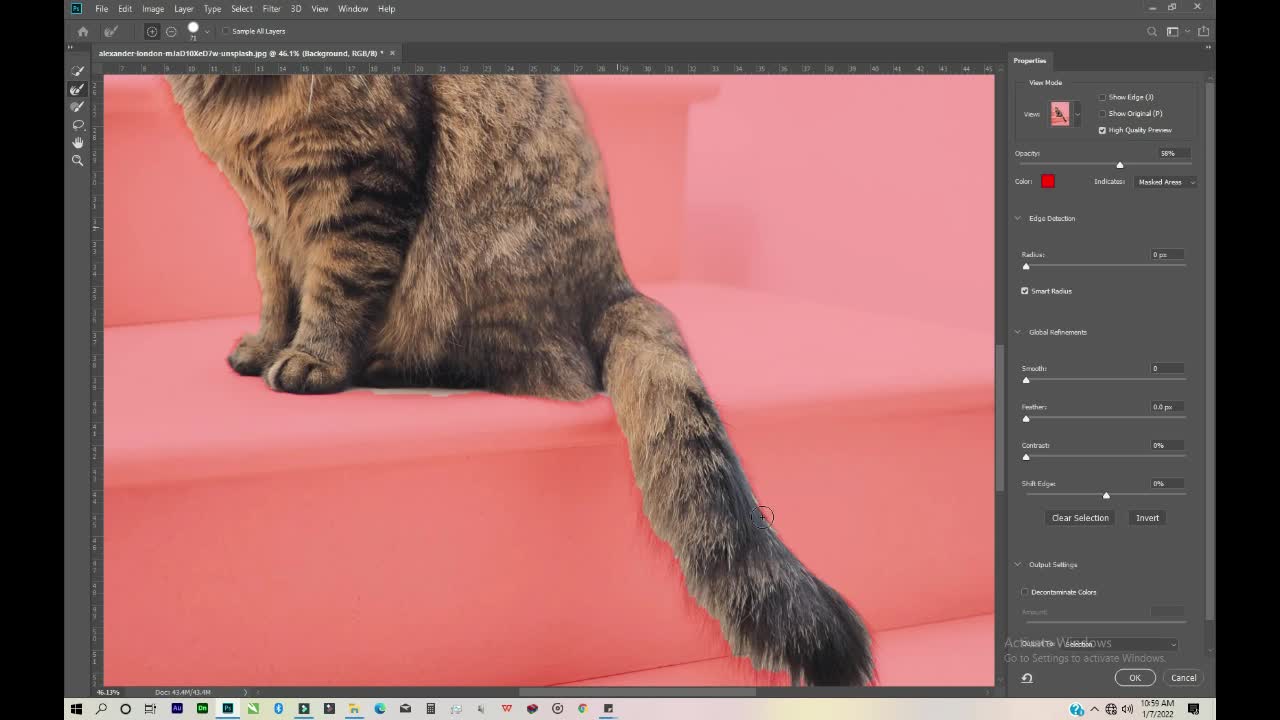1280x720 pixels.
Task: Enable Sample All Layers checkbox
Action: [x=227, y=31]
